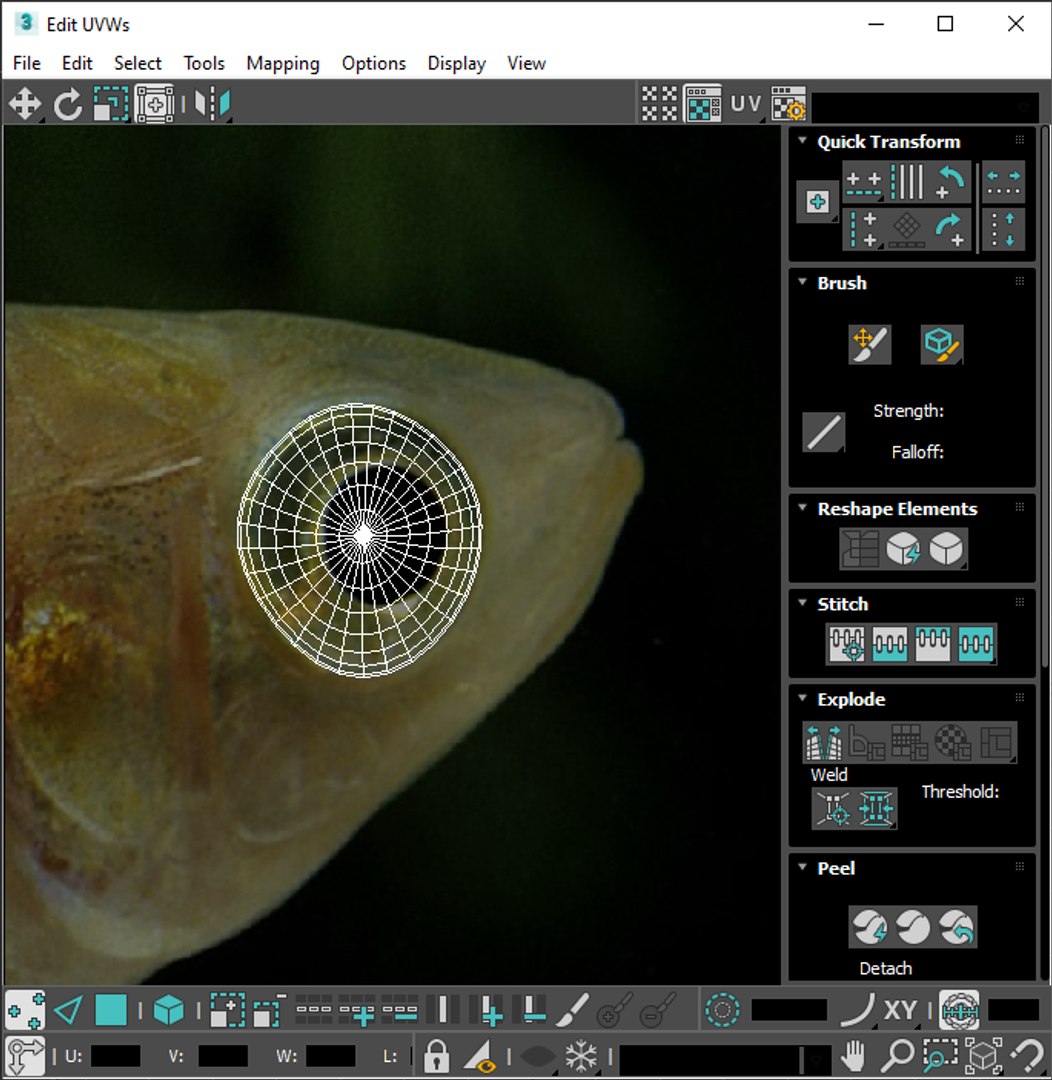Collapse the Stitch rollout
Screen dimensions: 1052x1080
click(802, 603)
